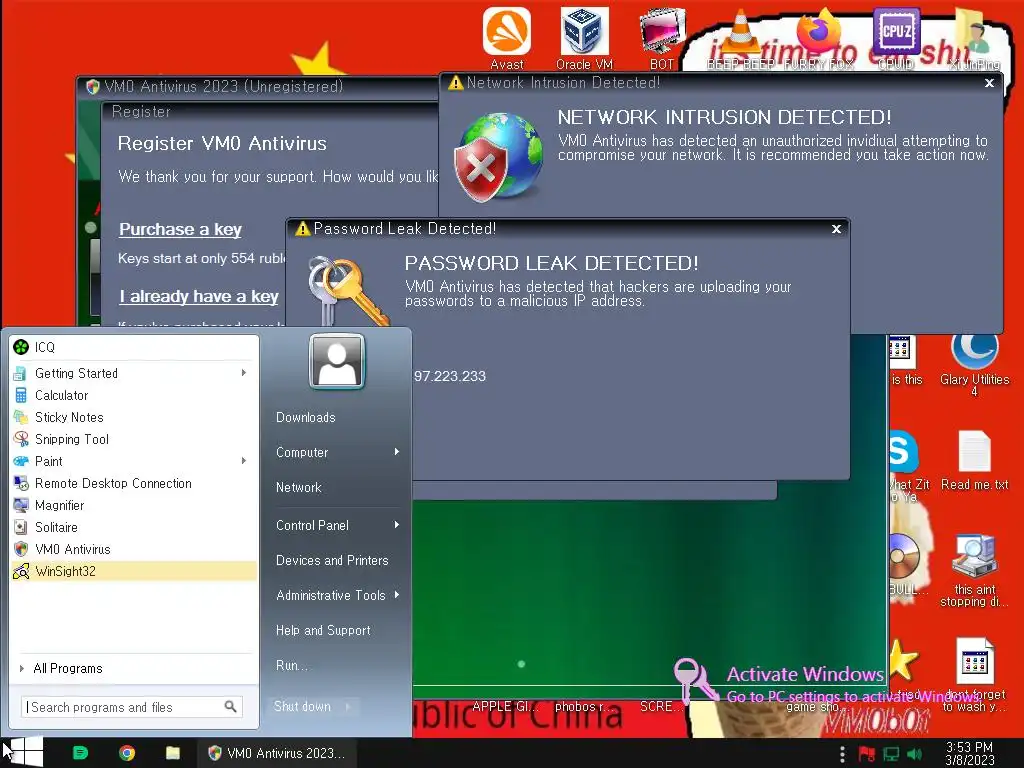Open Downloads from Start menu
The width and height of the screenshot is (1024, 768).
coord(306,417)
